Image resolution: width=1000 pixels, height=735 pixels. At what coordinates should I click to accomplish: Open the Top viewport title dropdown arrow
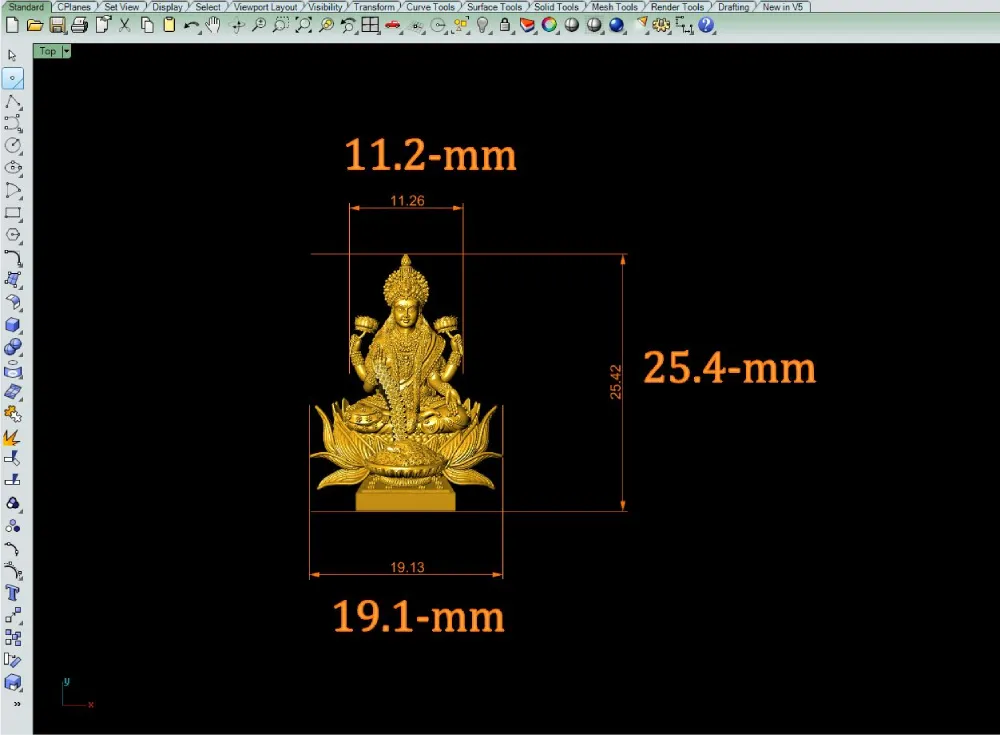pyautogui.click(x=66, y=51)
